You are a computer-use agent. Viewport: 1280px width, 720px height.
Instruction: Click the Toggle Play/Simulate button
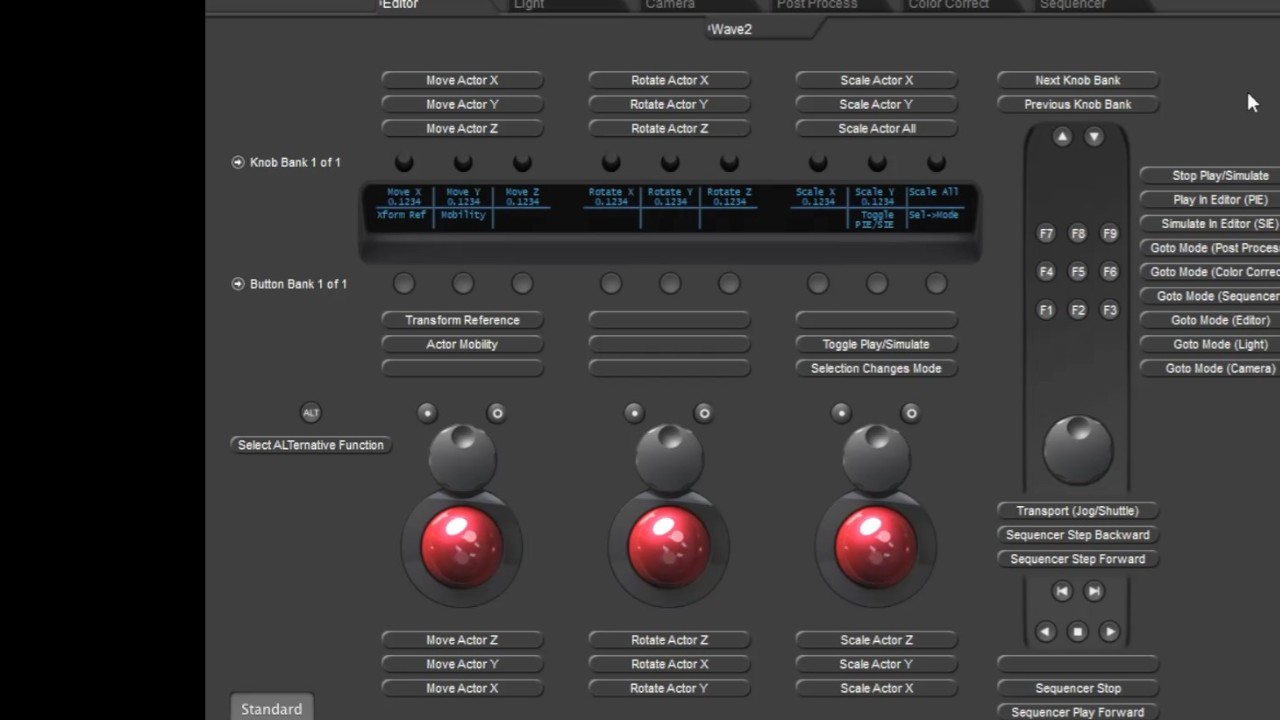click(x=876, y=344)
